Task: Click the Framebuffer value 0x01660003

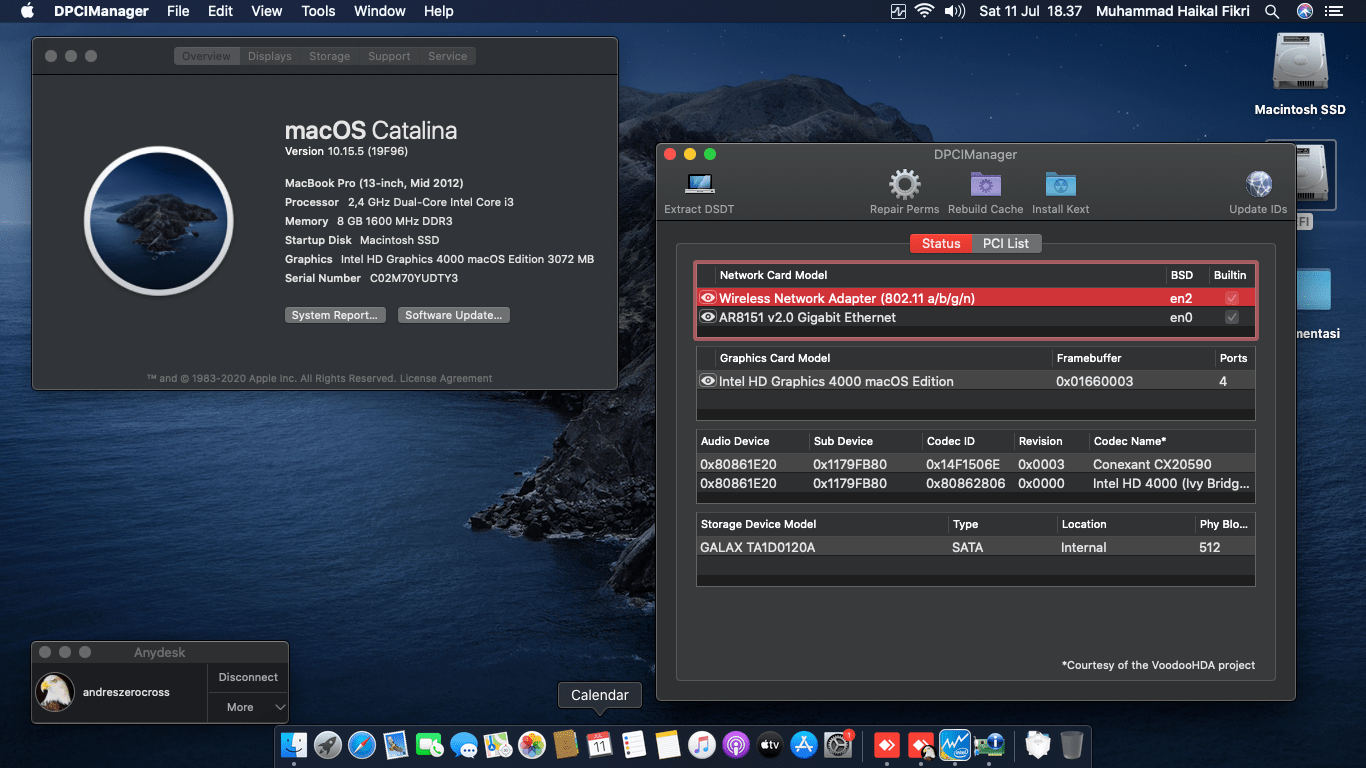Action: [1094, 381]
